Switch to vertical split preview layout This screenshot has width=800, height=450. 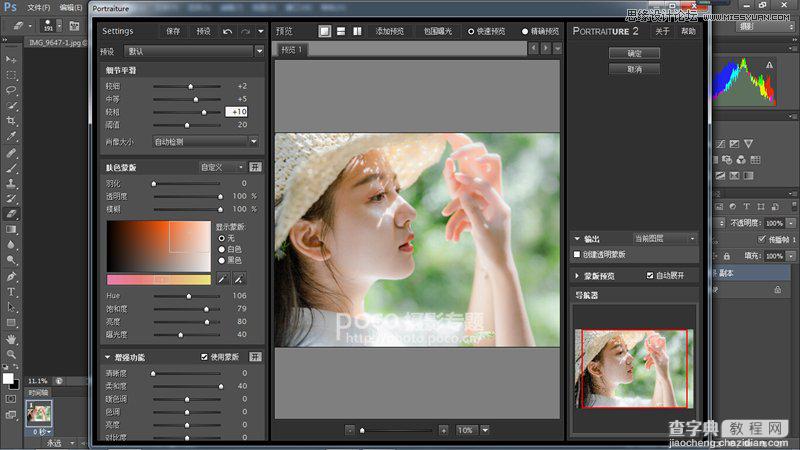click(357, 31)
